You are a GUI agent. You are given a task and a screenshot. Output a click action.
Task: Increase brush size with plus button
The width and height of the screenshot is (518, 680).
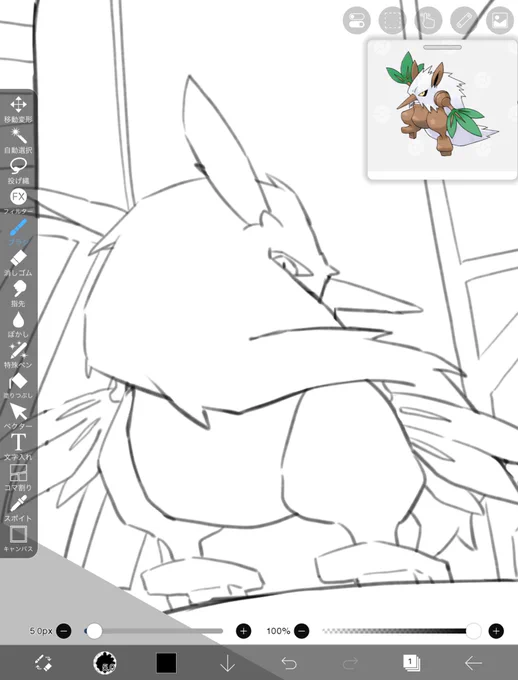tap(243, 631)
